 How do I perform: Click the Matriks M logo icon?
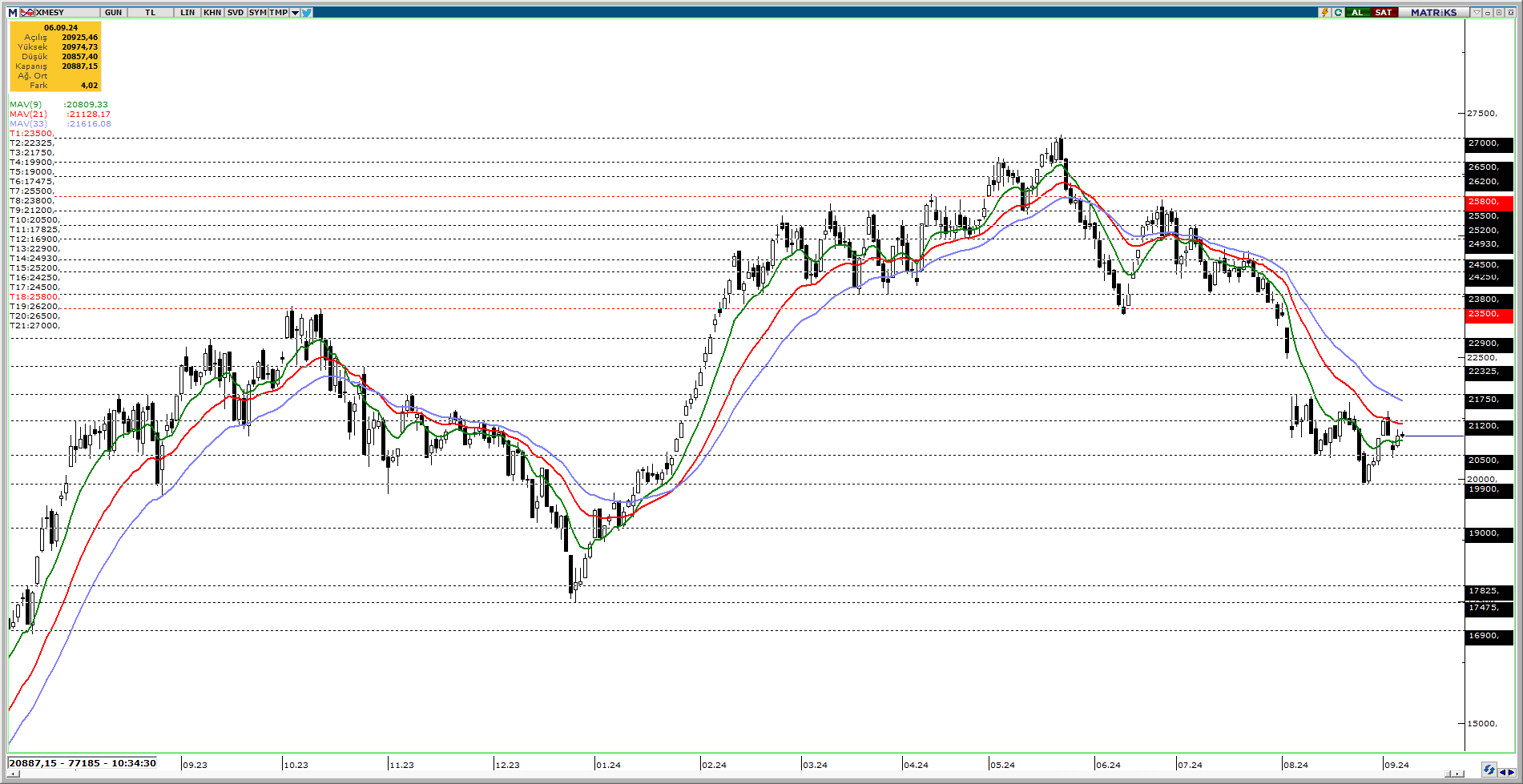(13, 13)
